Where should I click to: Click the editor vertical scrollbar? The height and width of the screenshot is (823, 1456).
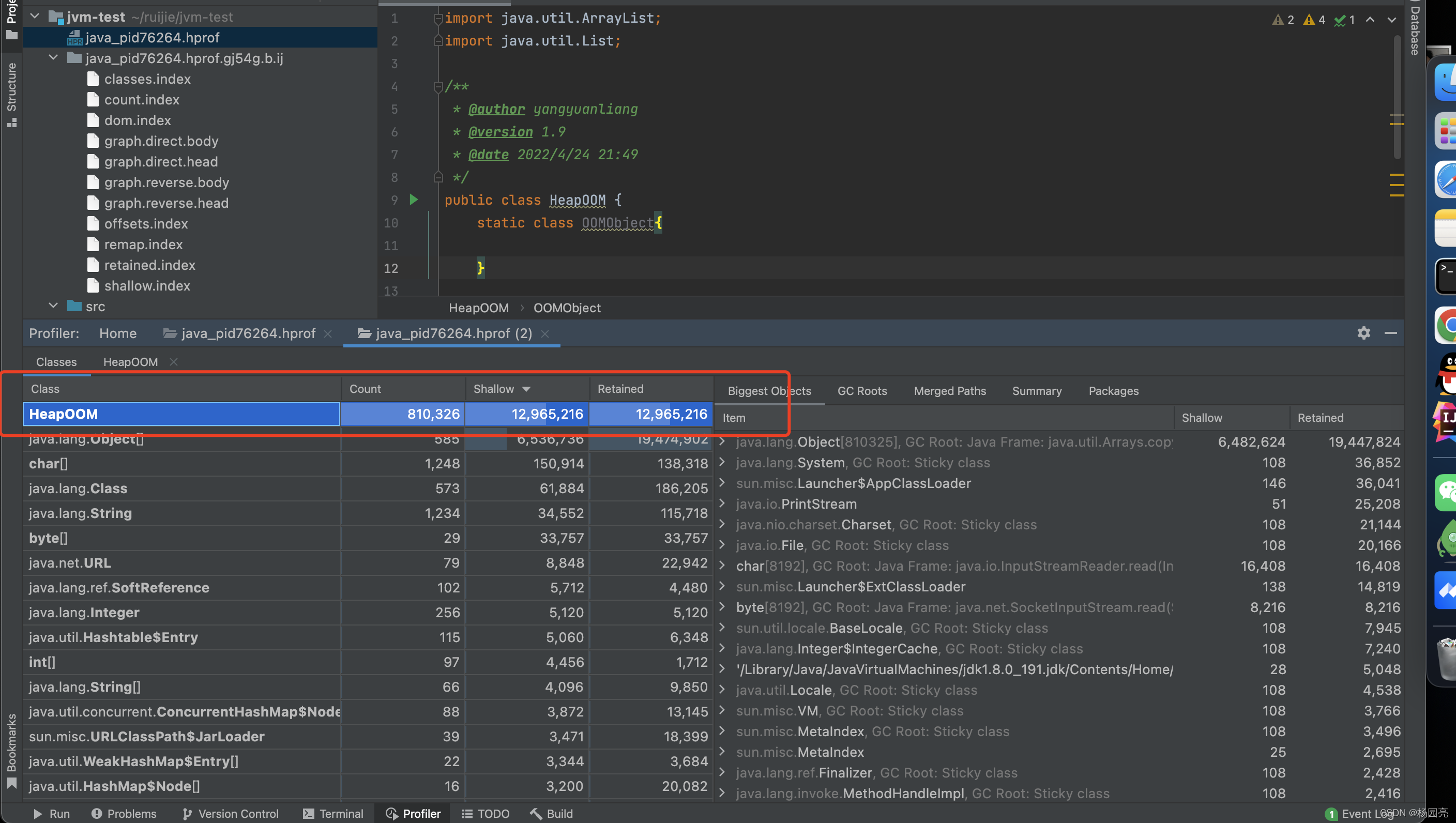click(x=1397, y=96)
